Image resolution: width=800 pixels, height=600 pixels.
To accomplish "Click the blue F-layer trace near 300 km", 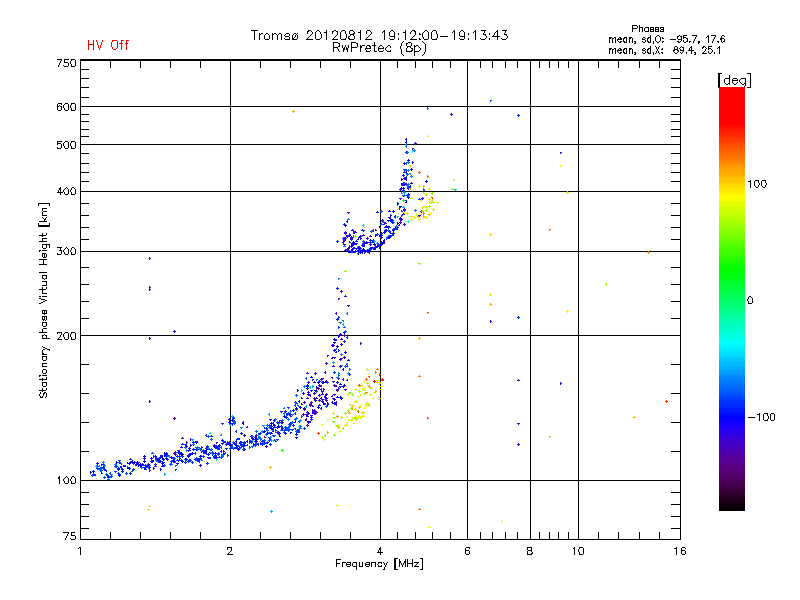I will point(363,246).
